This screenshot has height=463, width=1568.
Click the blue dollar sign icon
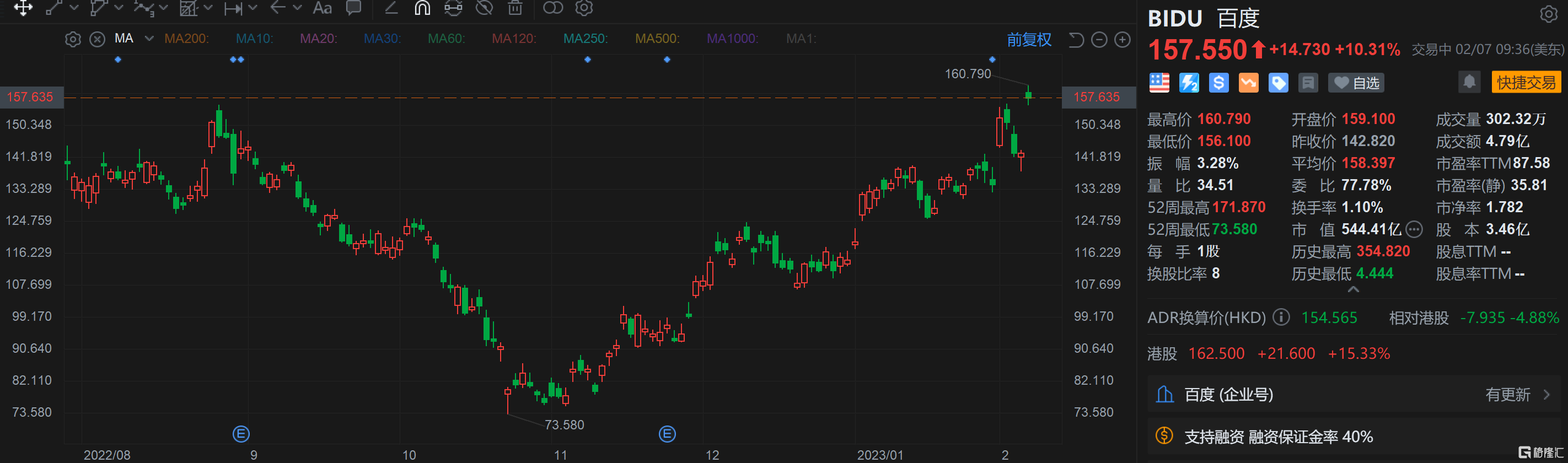click(x=1218, y=83)
